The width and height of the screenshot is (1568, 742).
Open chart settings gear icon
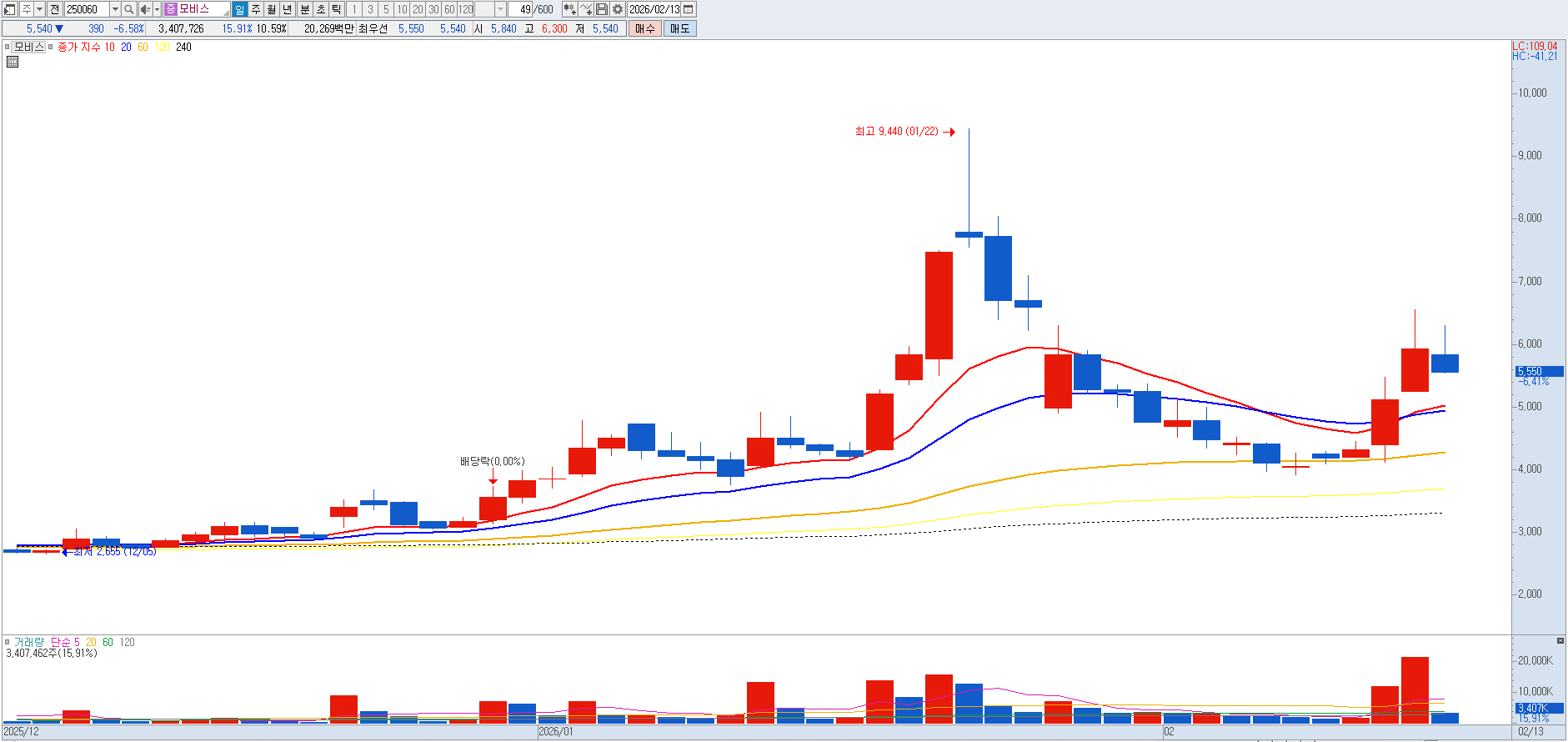(618, 9)
